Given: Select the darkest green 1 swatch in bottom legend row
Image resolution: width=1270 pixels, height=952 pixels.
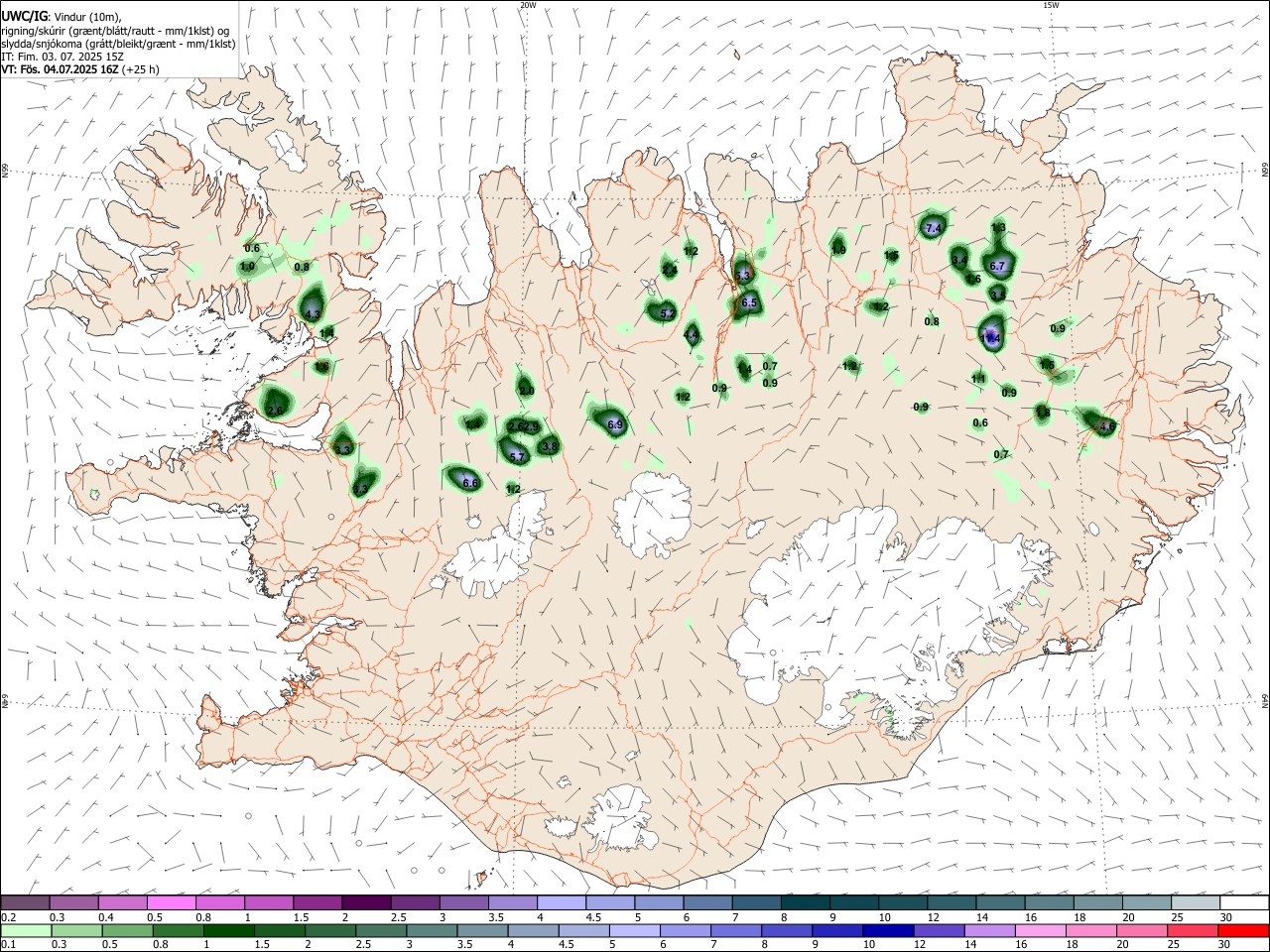Looking at the screenshot, I should [229, 931].
